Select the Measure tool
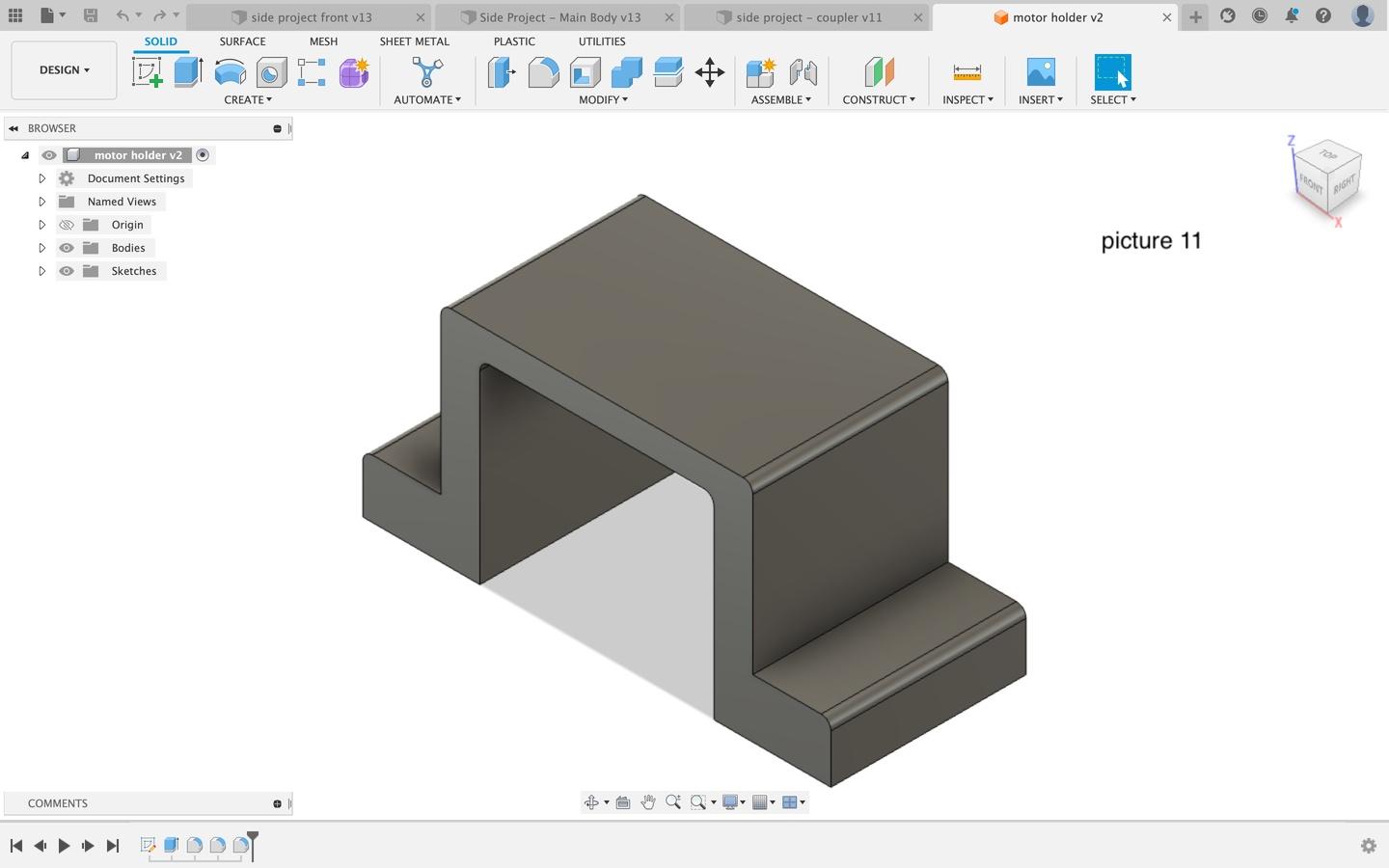This screenshot has width=1389, height=868. coord(967,72)
